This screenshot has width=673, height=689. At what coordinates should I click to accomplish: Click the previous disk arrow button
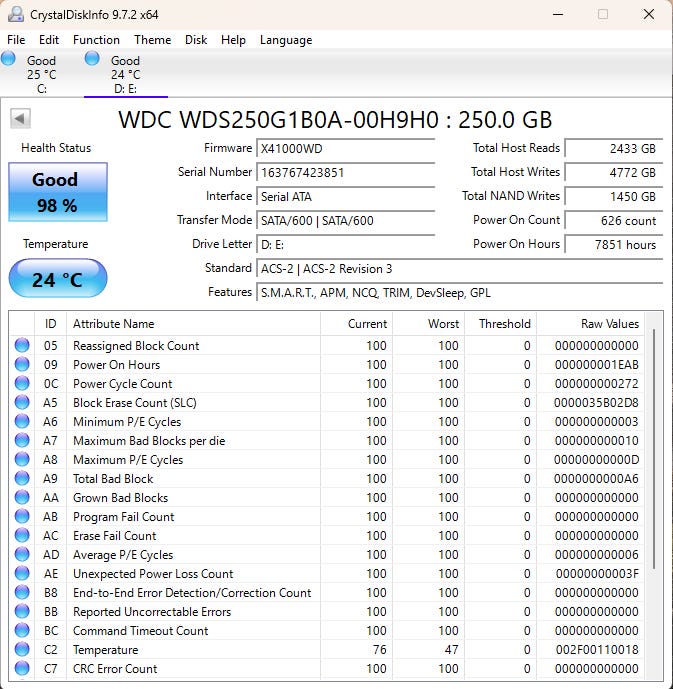point(19,119)
